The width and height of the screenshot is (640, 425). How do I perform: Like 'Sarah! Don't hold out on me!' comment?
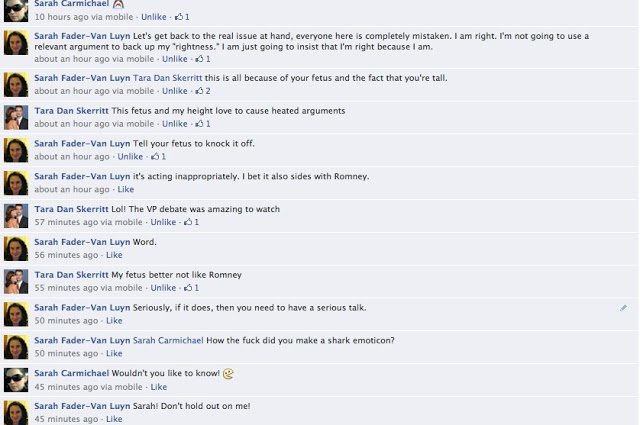[x=114, y=419]
